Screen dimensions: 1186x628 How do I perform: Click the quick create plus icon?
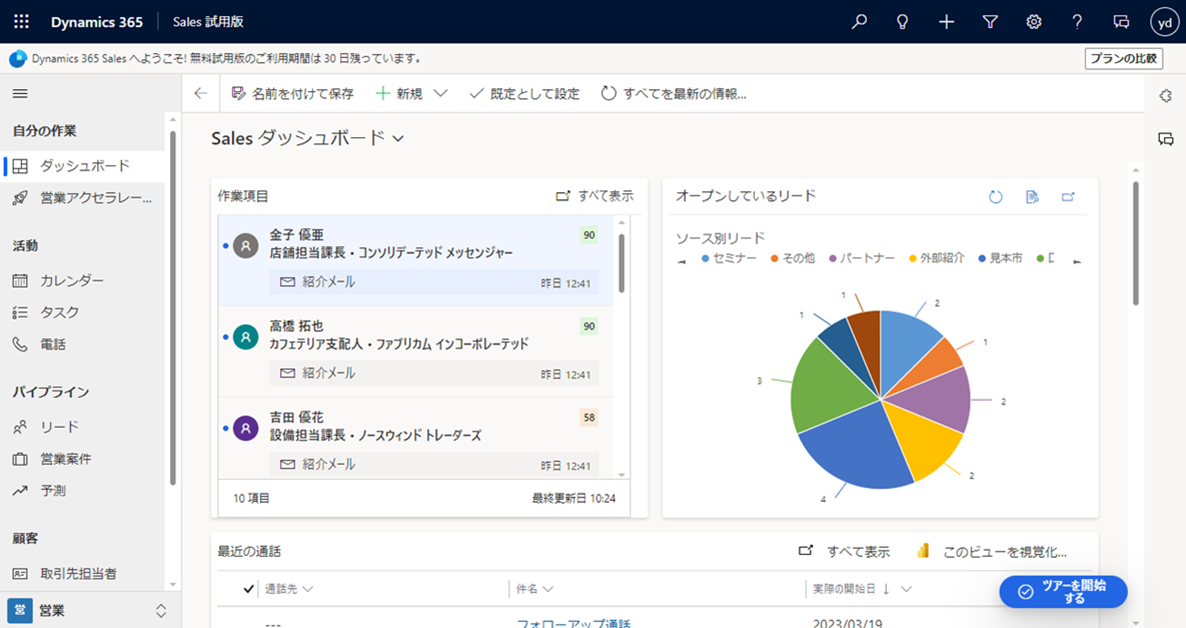[x=946, y=22]
